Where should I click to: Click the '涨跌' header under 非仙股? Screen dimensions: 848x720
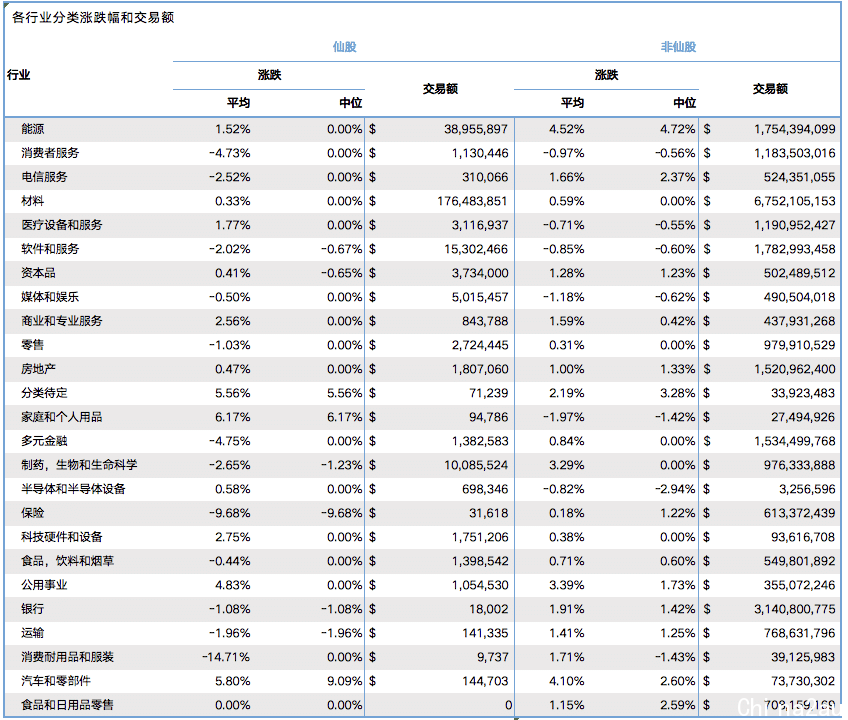pos(606,75)
